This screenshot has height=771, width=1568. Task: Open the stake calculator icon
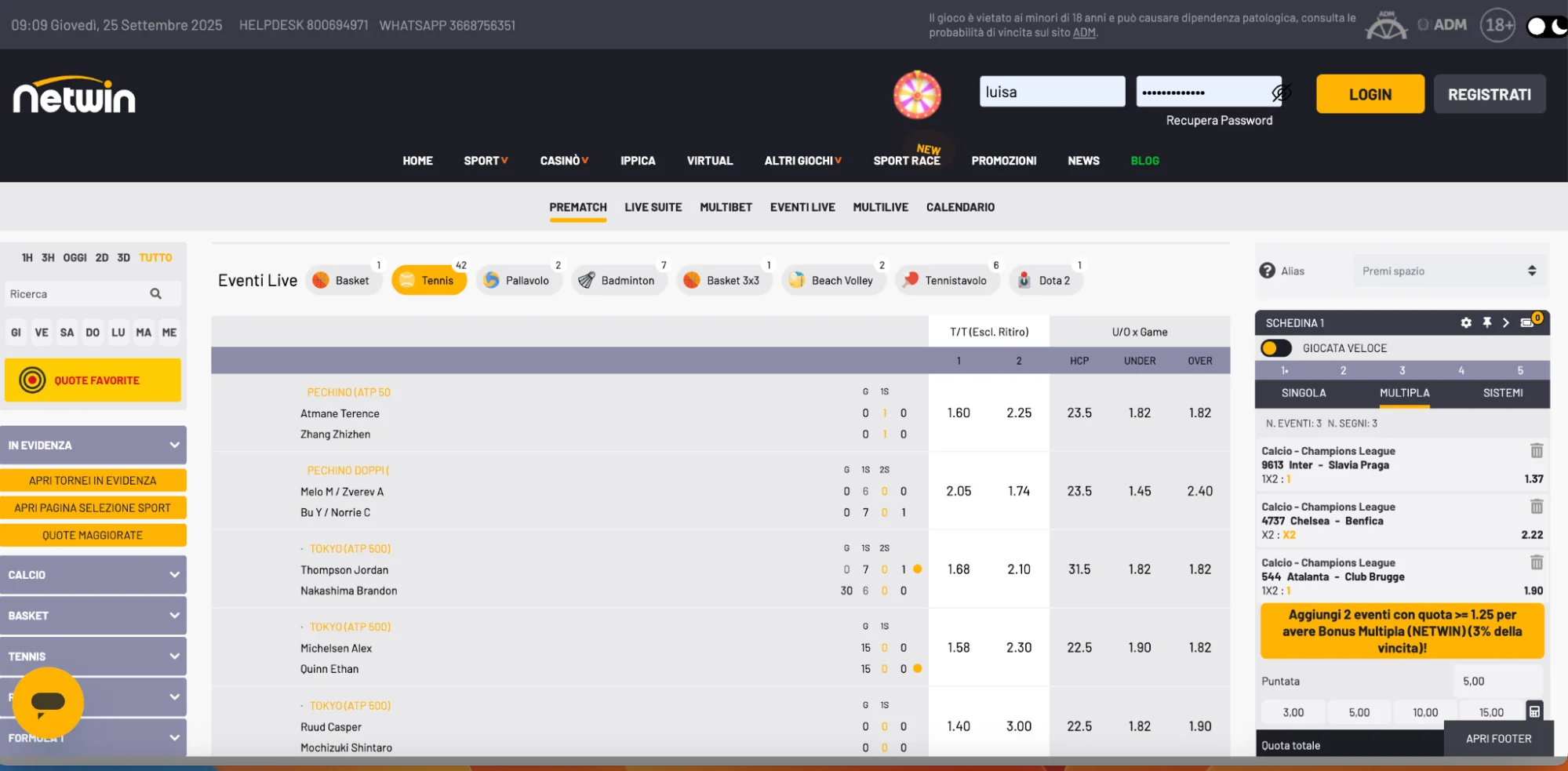(x=1534, y=711)
